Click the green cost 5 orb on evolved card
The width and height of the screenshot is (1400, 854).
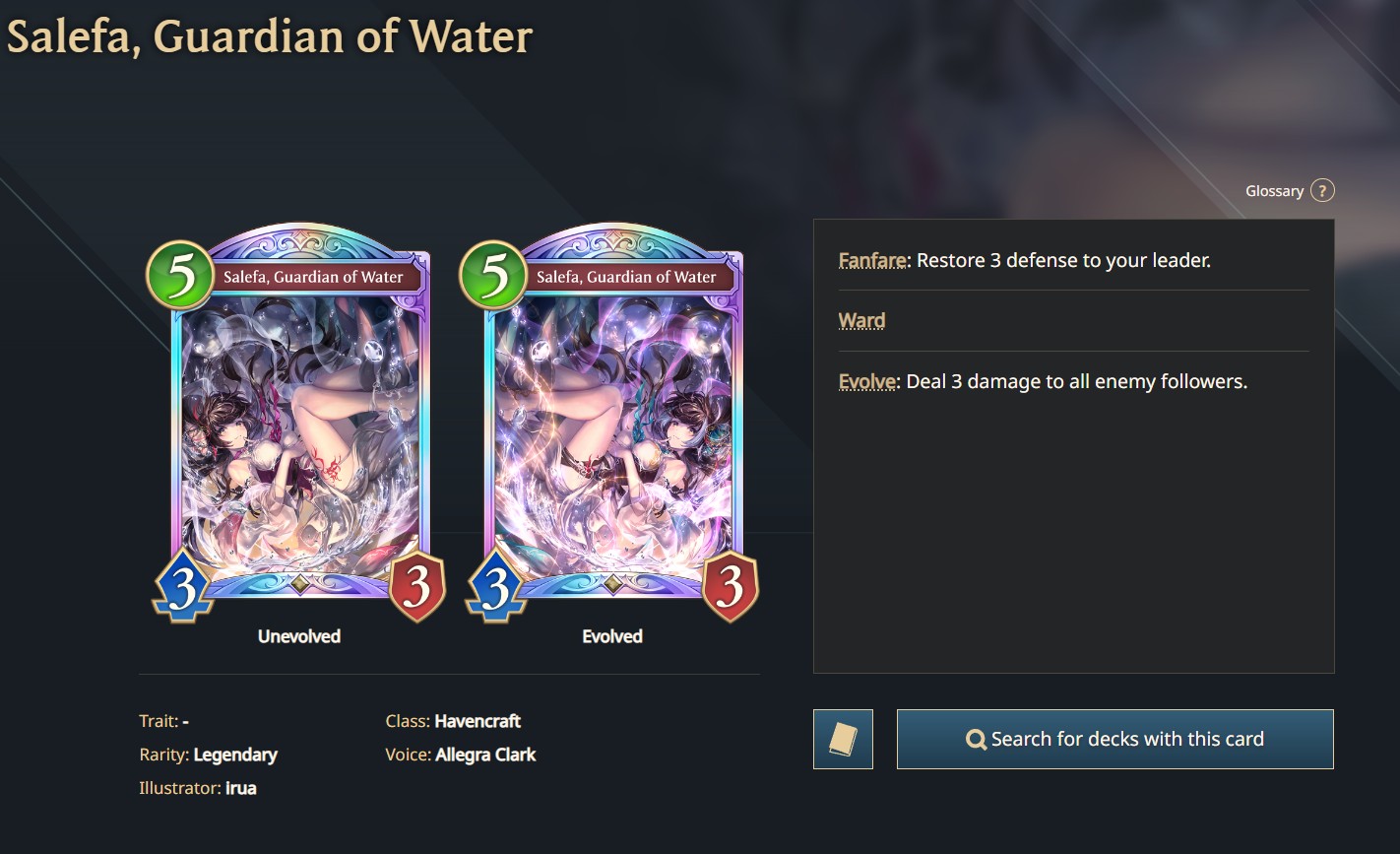(x=493, y=275)
